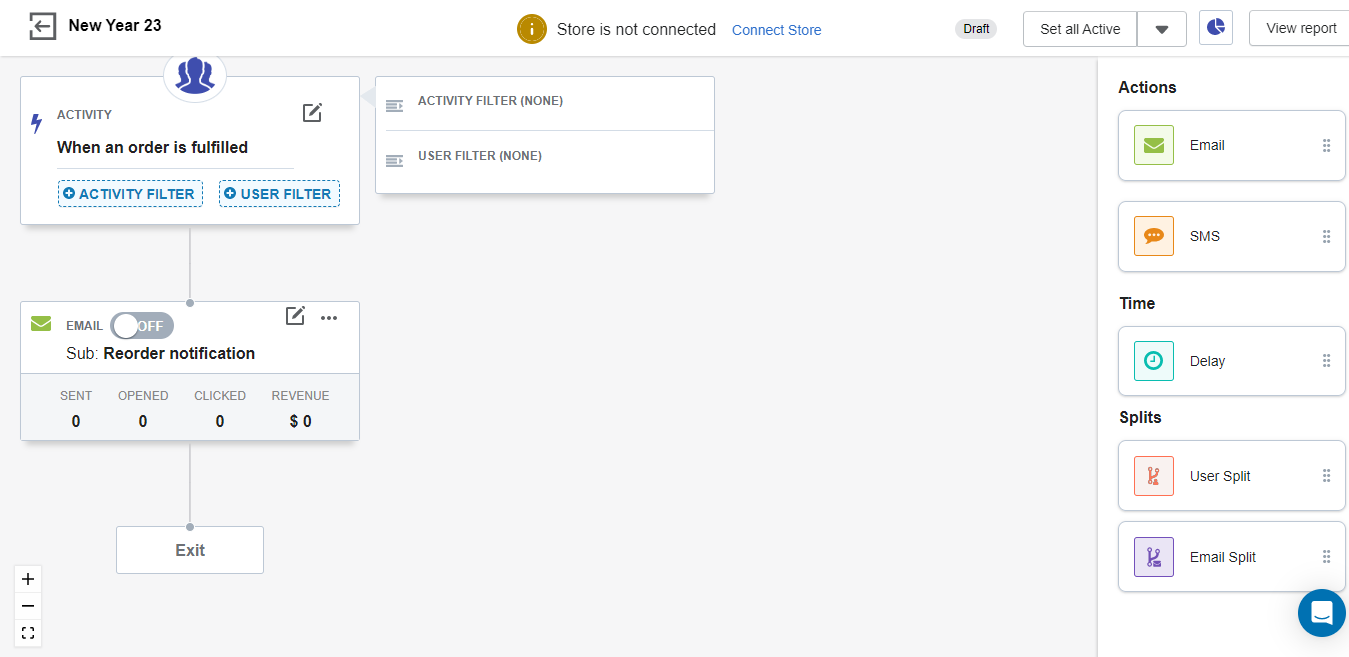Viewport: 1349px width, 657px height.
Task: Click the REVENUE $ 0 stat
Action: pyautogui.click(x=300, y=408)
